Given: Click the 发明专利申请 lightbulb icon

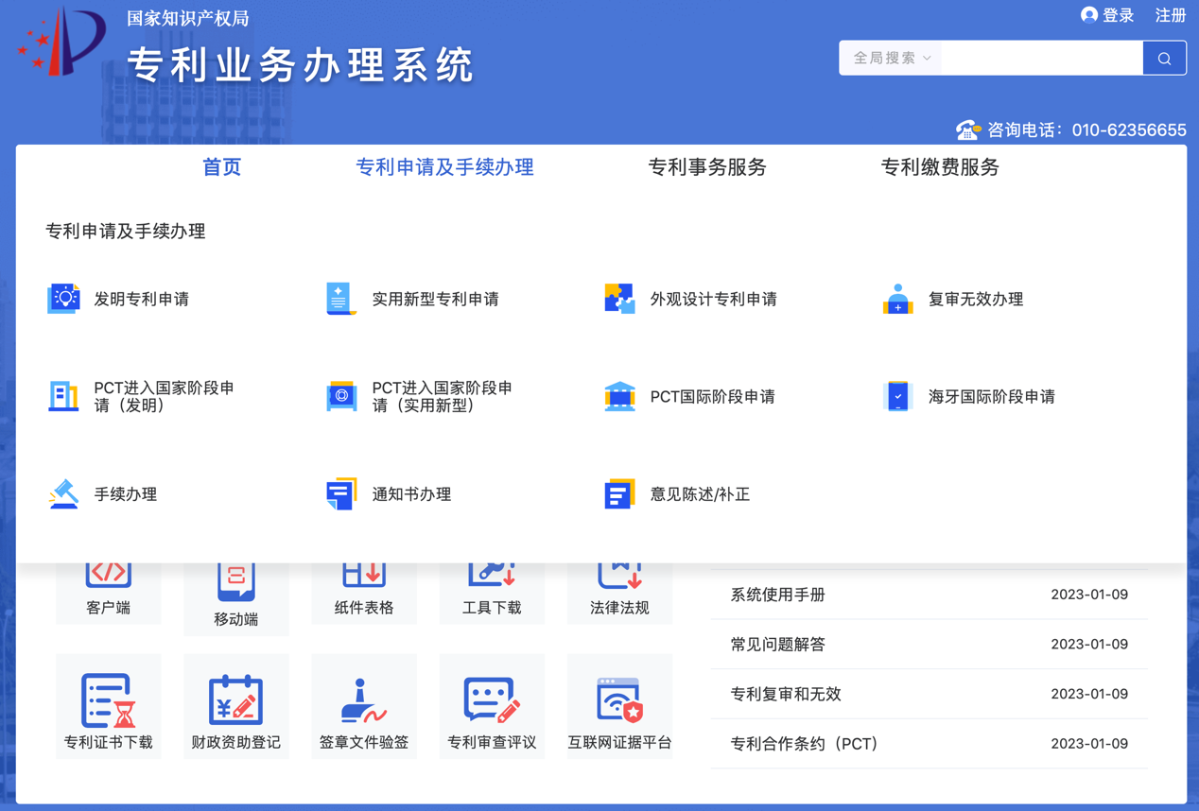Looking at the screenshot, I should 64,299.
